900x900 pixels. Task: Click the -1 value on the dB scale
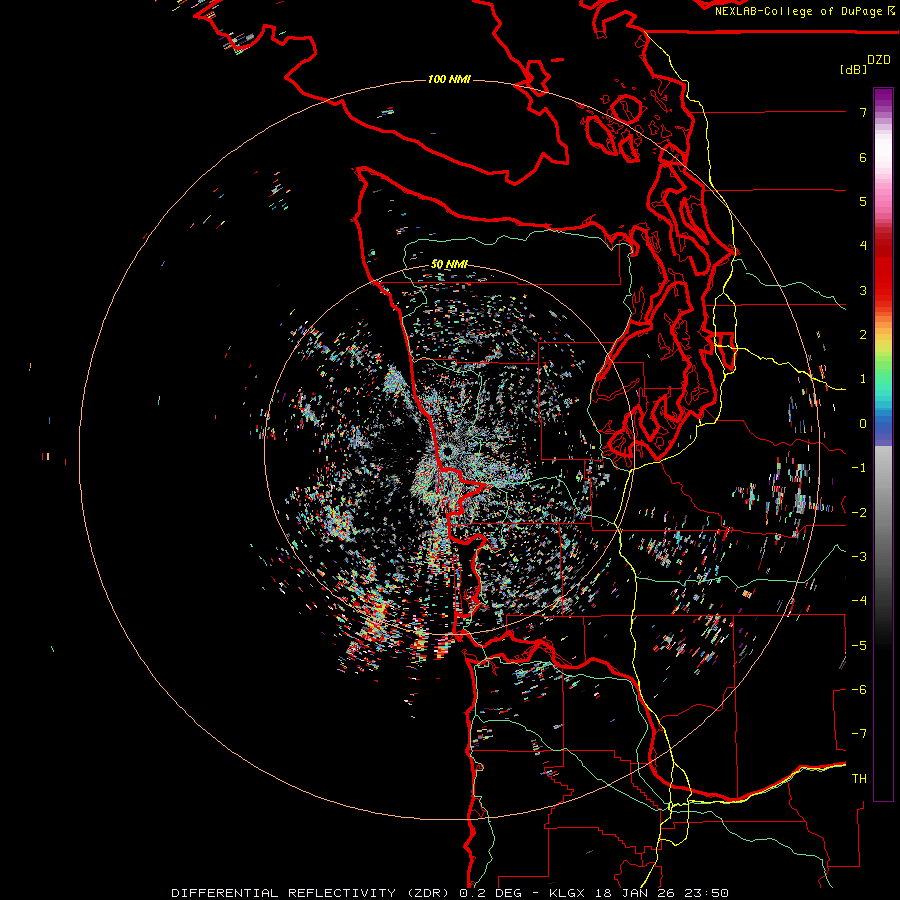(x=859, y=468)
